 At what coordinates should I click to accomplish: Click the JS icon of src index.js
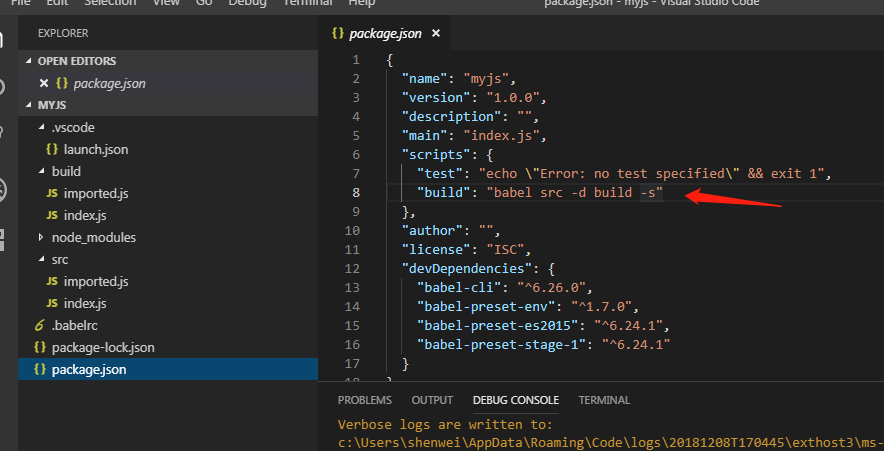pos(52,303)
